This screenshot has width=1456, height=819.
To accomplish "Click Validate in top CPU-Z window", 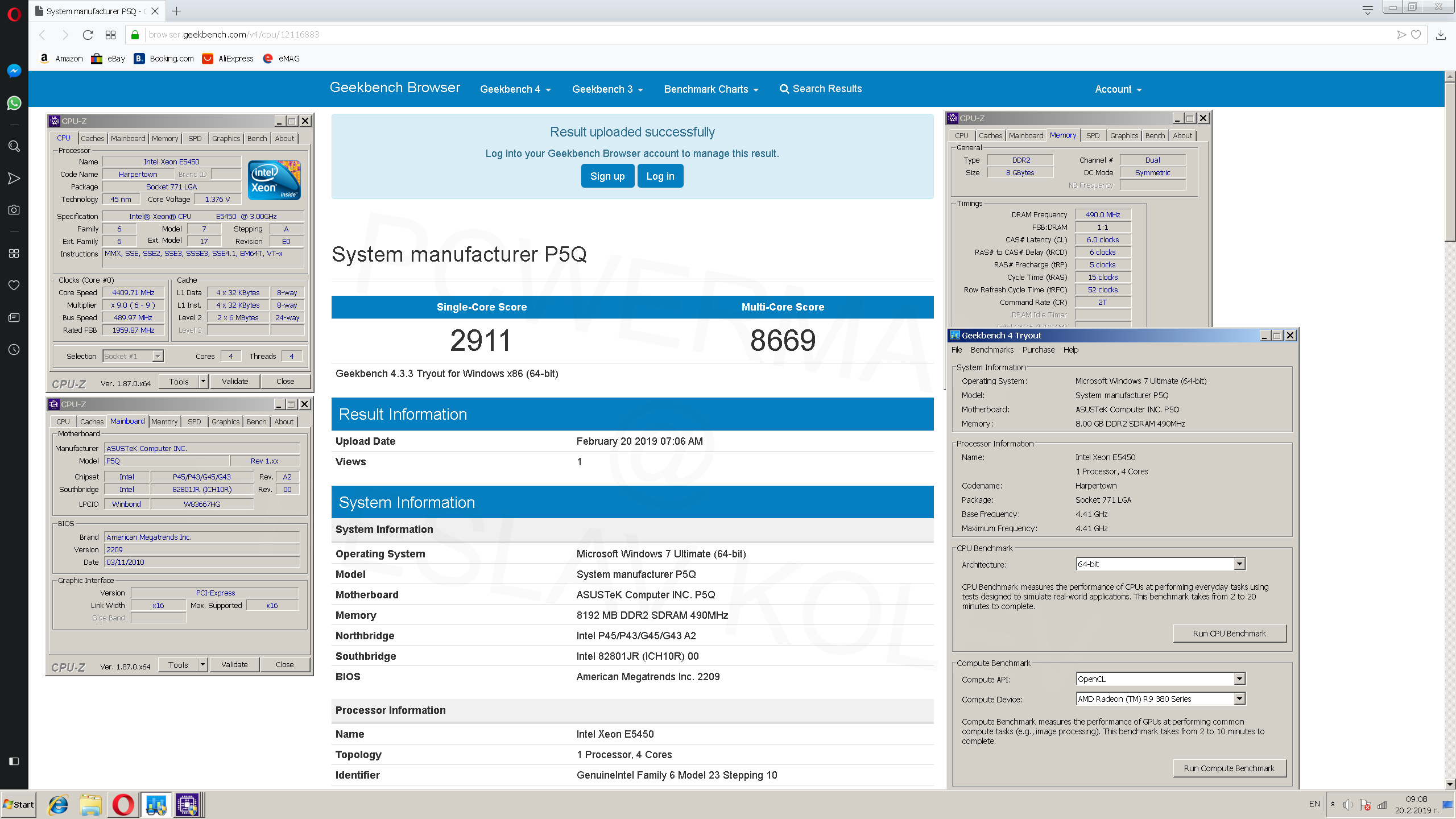I will pos(235,381).
